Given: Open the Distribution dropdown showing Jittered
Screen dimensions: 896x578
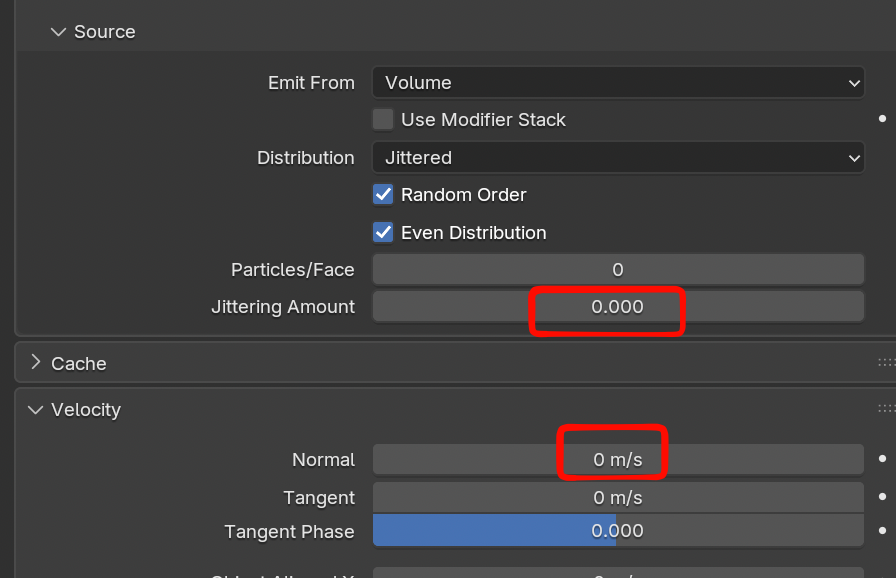Looking at the screenshot, I should pyautogui.click(x=618, y=158).
